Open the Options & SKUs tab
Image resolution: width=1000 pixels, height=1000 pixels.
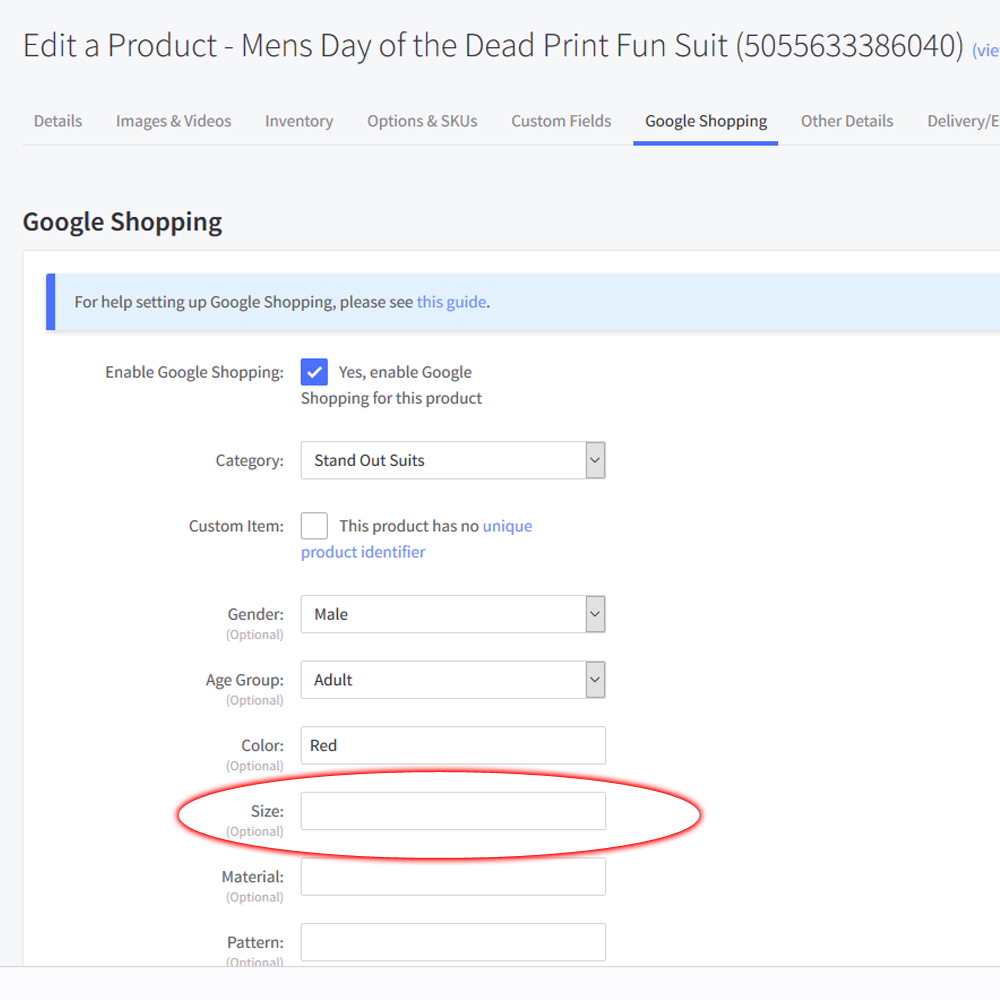click(422, 121)
